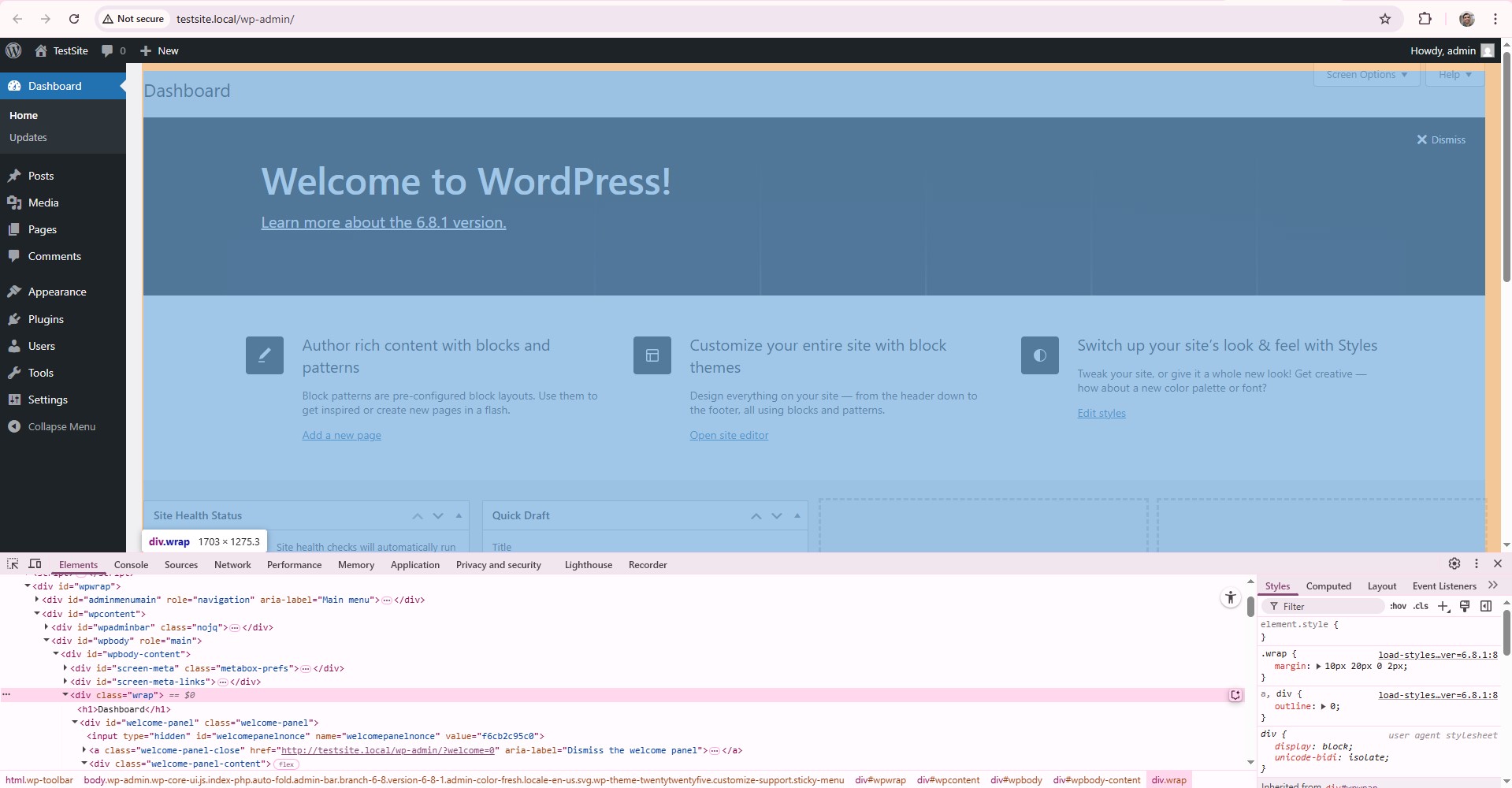1512x788 pixels.
Task: Open the Chrome three-dot menu
Action: [1495, 19]
